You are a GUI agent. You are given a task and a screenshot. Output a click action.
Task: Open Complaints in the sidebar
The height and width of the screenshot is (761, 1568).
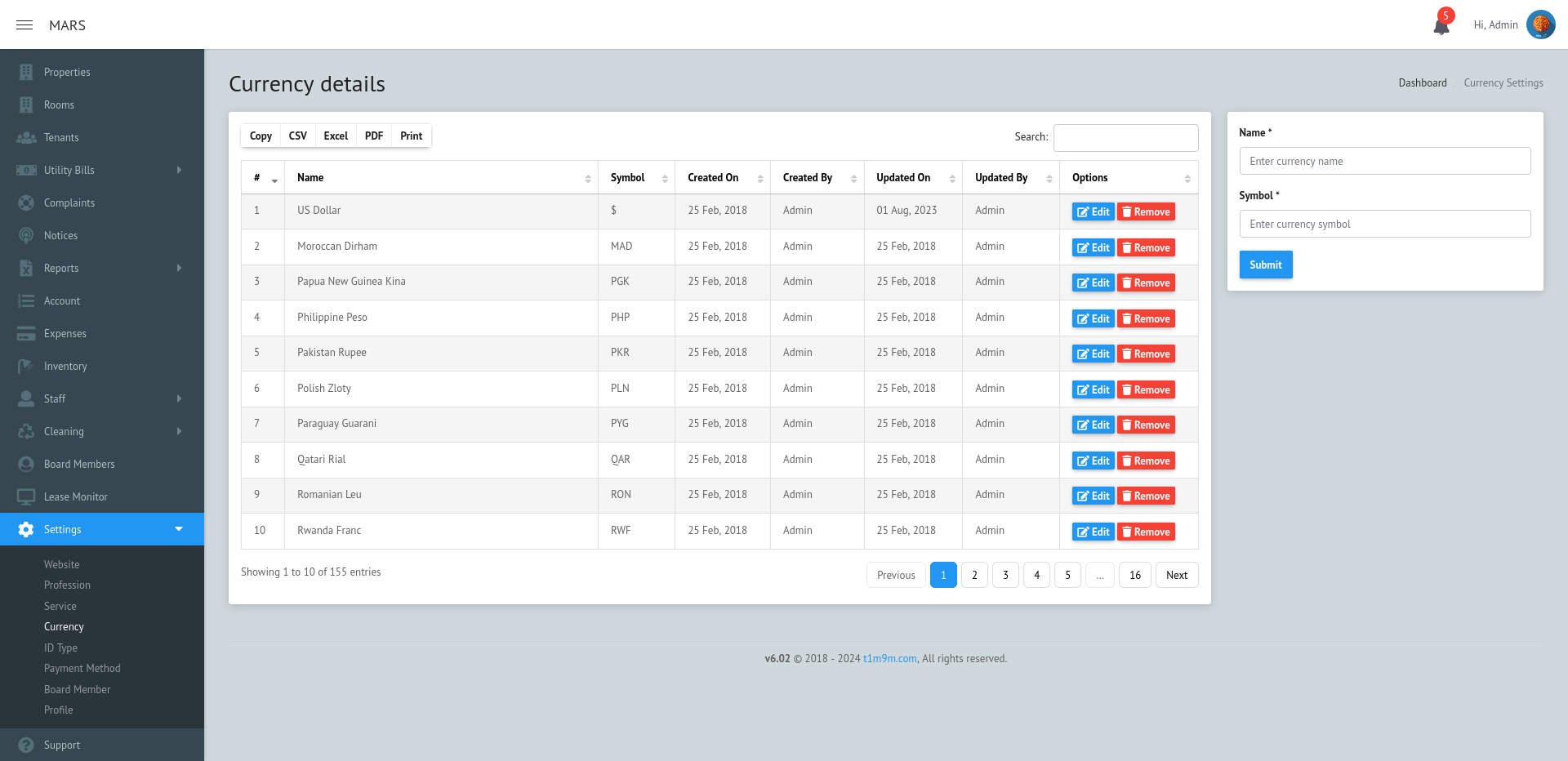tap(102, 202)
